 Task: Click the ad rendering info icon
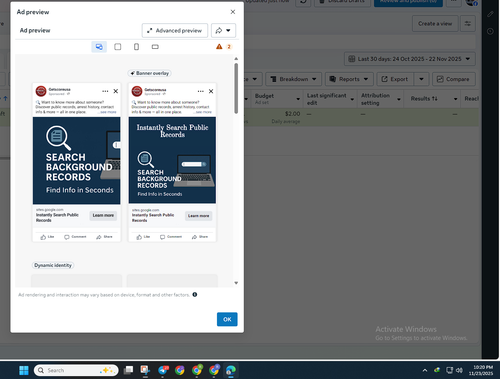(195, 295)
